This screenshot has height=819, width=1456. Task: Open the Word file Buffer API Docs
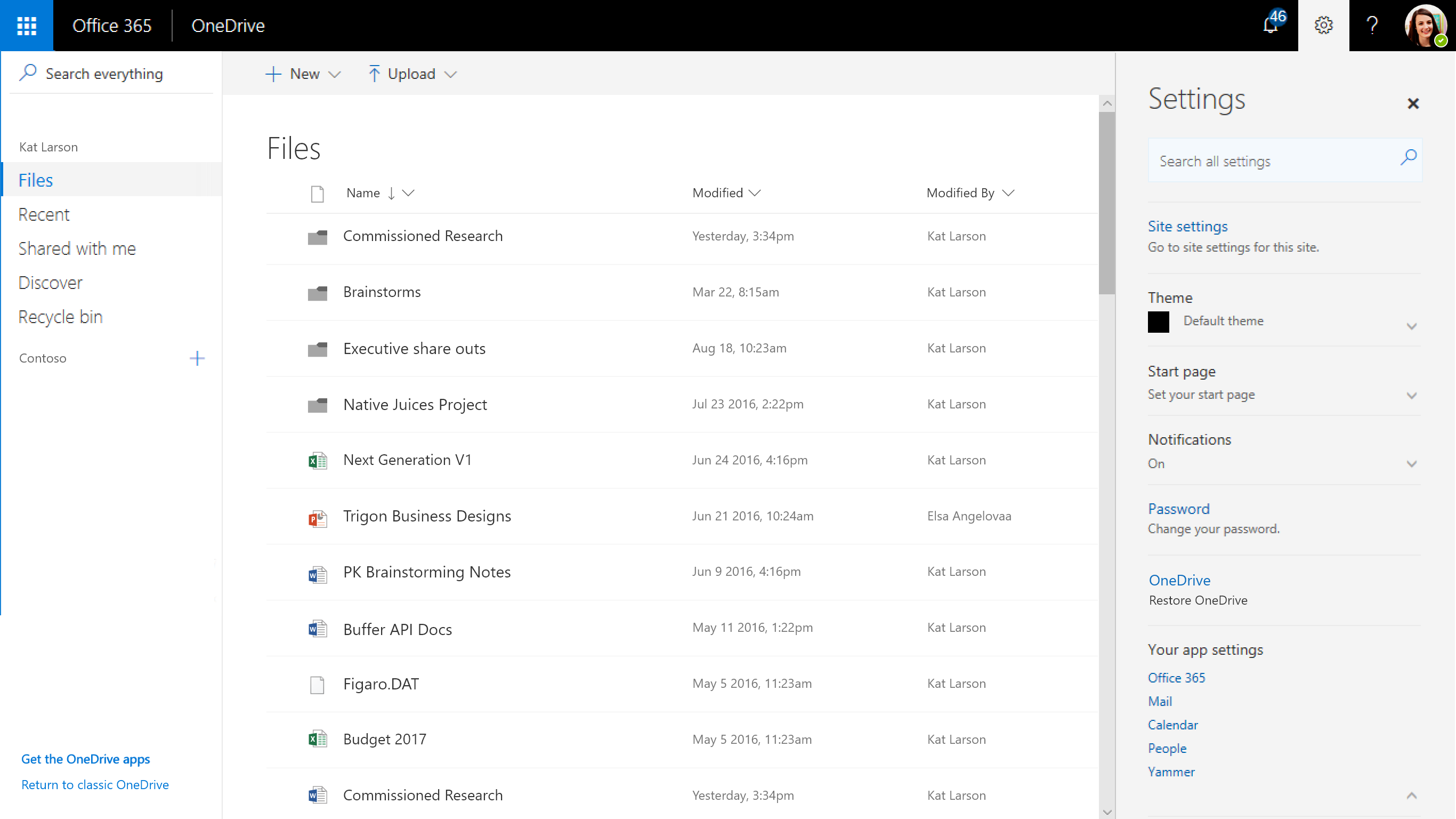click(398, 629)
